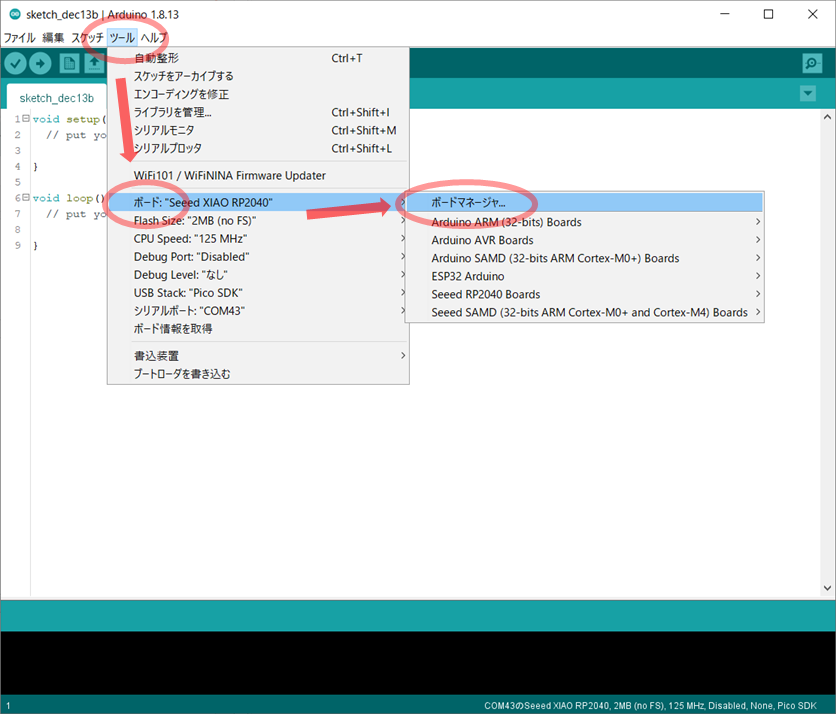Viewport: 836px width, 714px height.
Task: Click the Arduino logo in title bar
Action: point(15,14)
